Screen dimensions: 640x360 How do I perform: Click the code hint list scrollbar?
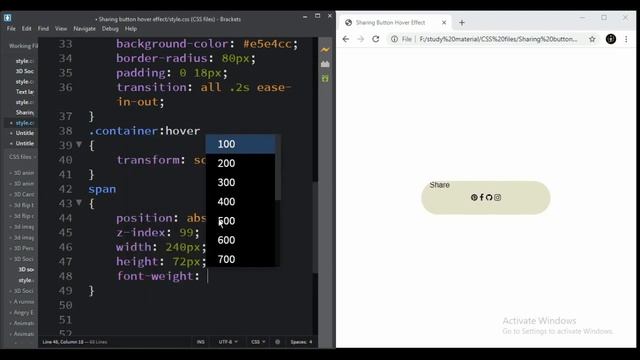pyautogui.click(x=278, y=168)
